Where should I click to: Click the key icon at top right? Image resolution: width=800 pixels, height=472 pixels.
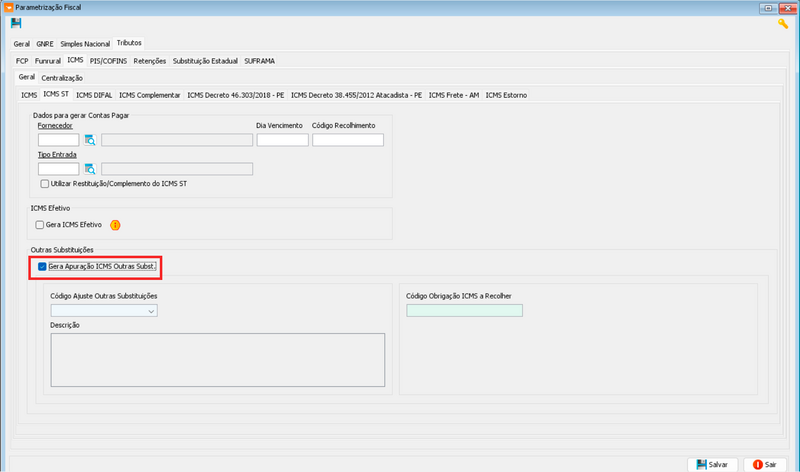tap(783, 24)
